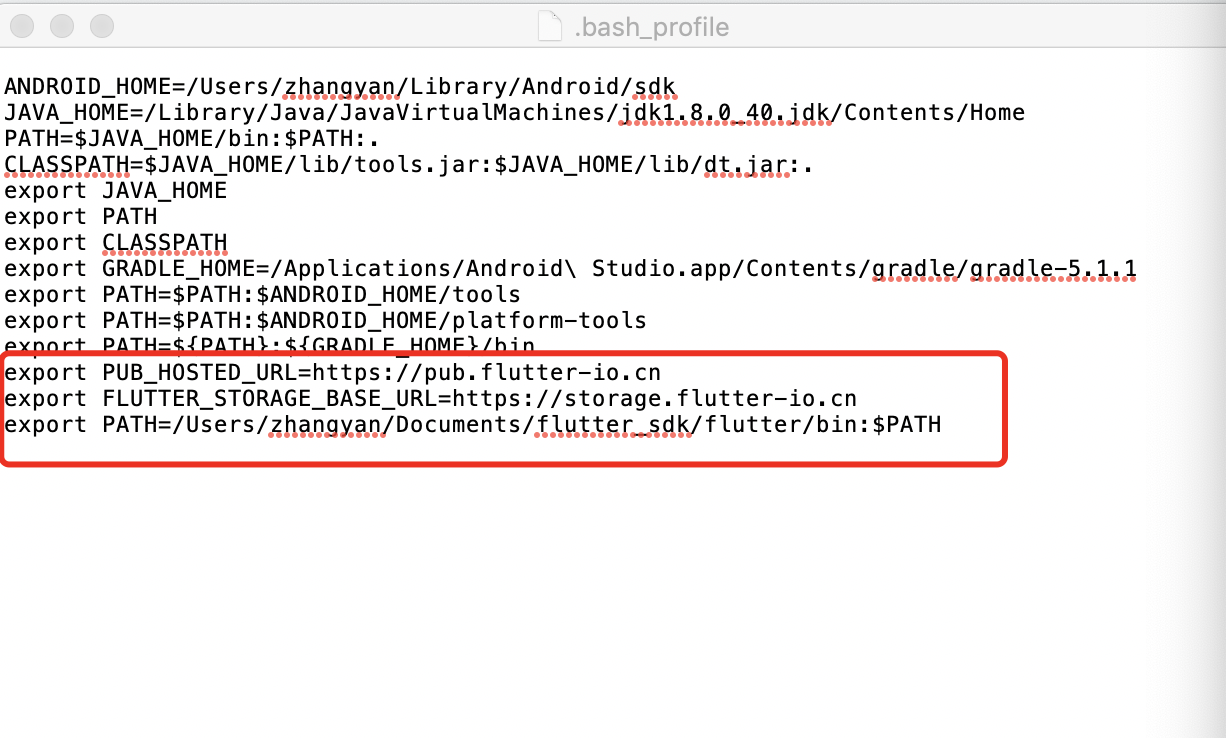Click the 'export JAVA_HOME' line
The width and height of the screenshot is (1226, 738).
click(x=116, y=191)
